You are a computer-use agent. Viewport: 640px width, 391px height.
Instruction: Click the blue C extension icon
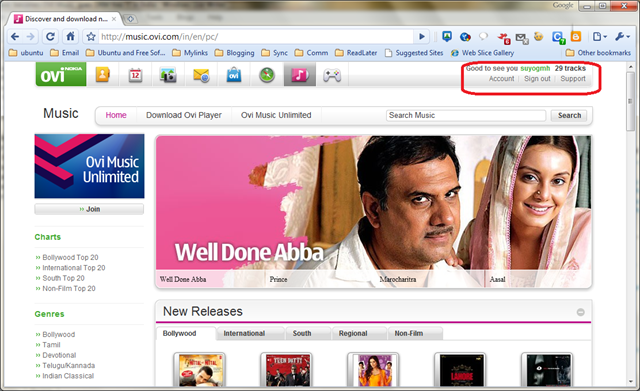[x=558, y=38]
